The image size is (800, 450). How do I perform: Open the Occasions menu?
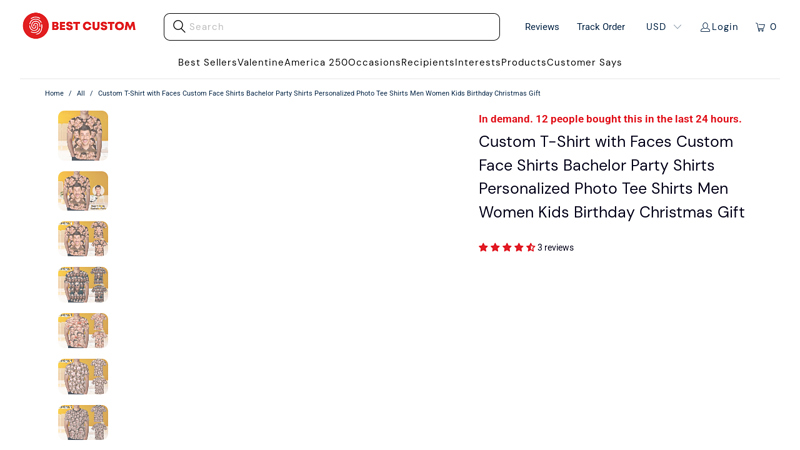(374, 62)
